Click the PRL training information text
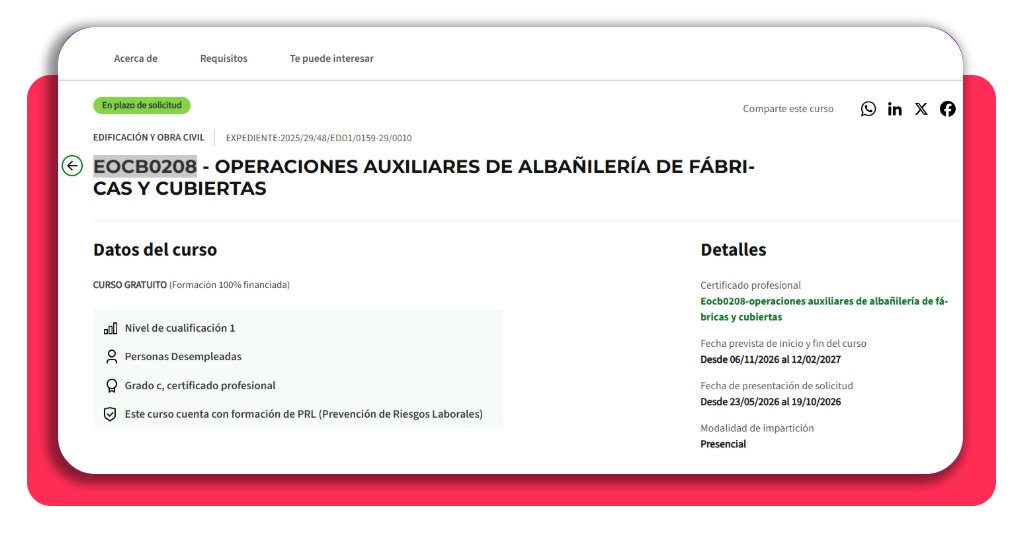 click(304, 415)
